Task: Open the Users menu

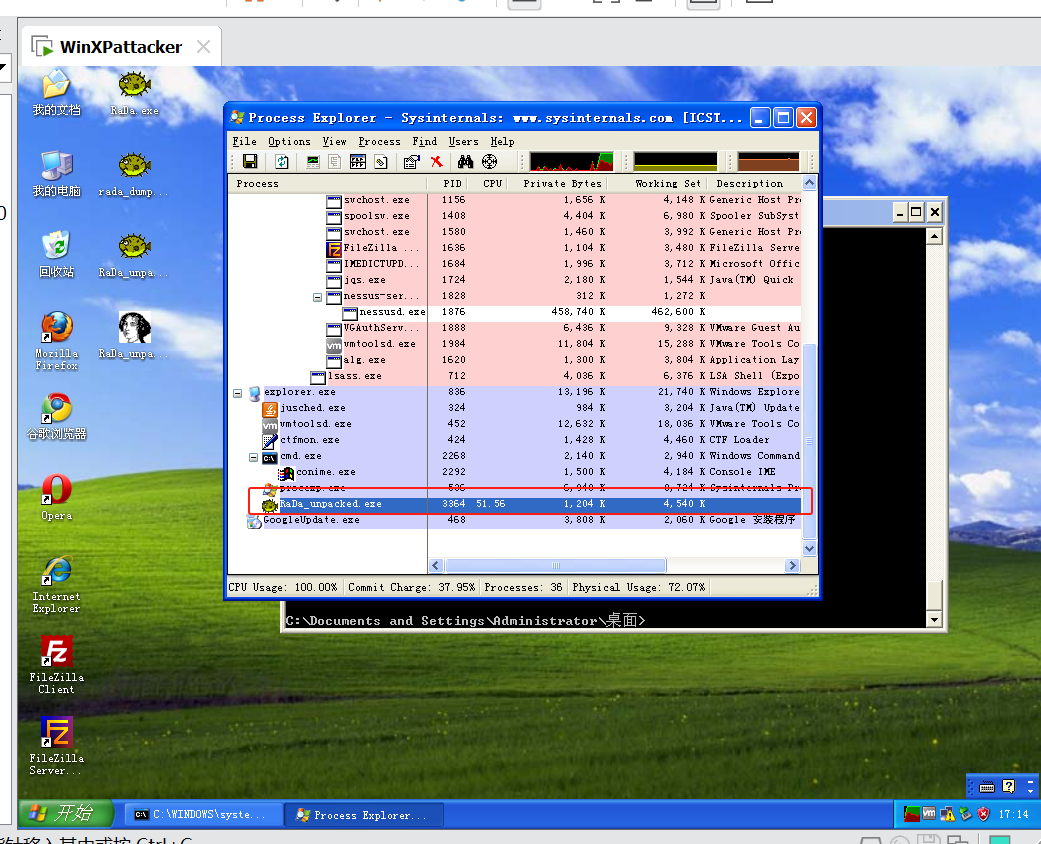Action: coord(463,141)
